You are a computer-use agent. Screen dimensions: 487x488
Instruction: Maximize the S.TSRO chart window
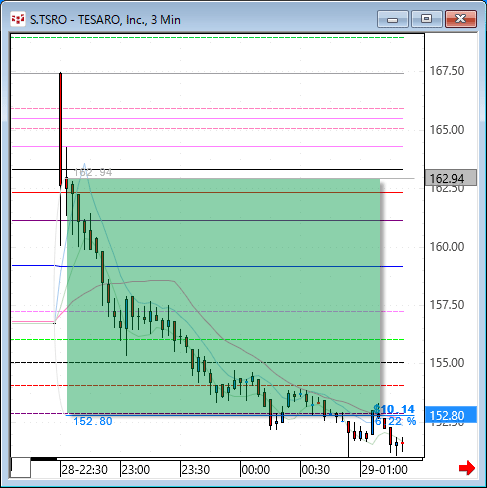tap(426, 19)
